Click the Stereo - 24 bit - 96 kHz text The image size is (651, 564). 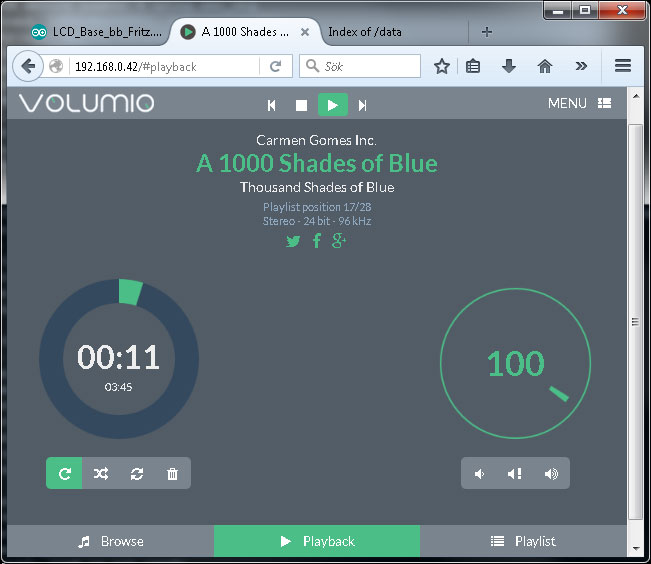pos(317,221)
